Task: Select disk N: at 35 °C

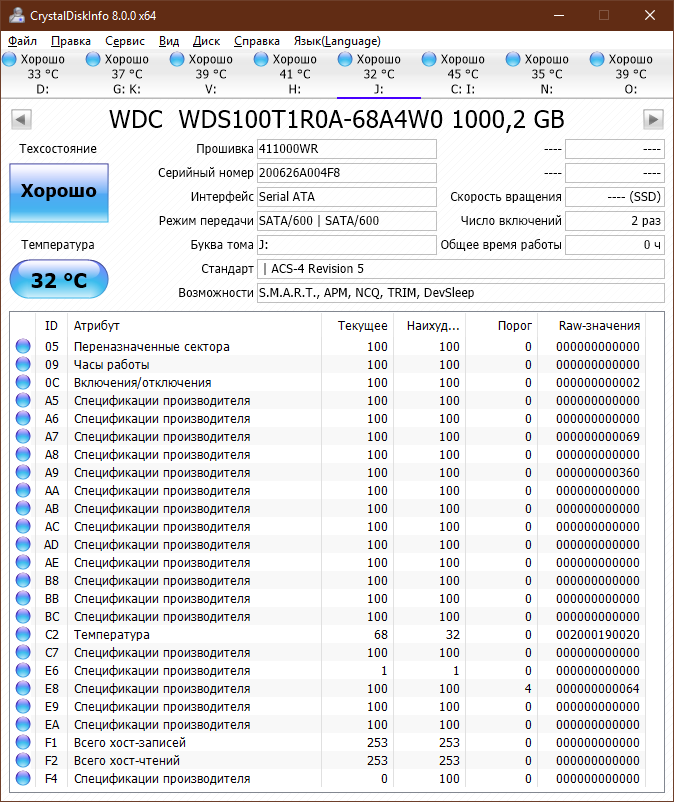Action: coord(547,74)
